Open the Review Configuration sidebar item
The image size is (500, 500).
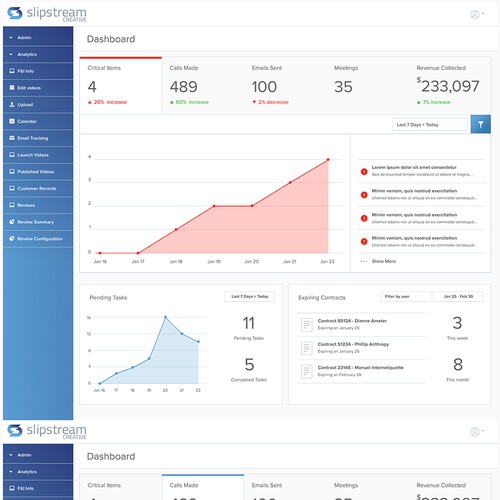click(38, 239)
